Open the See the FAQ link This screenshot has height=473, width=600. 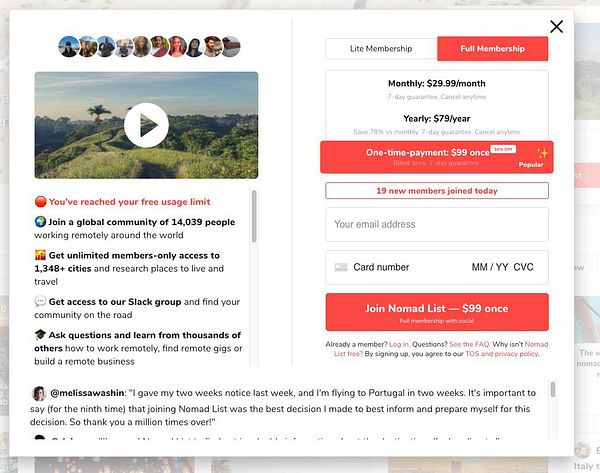pyautogui.click(x=470, y=344)
